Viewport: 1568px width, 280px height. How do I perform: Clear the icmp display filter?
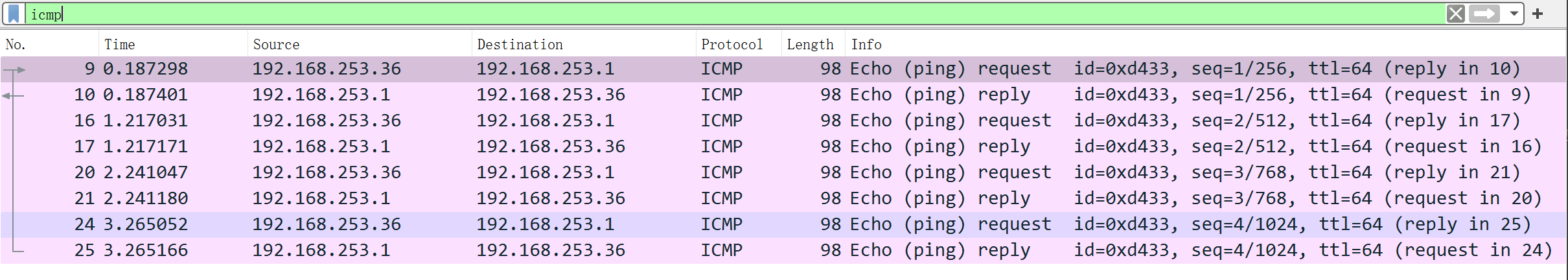click(1455, 14)
